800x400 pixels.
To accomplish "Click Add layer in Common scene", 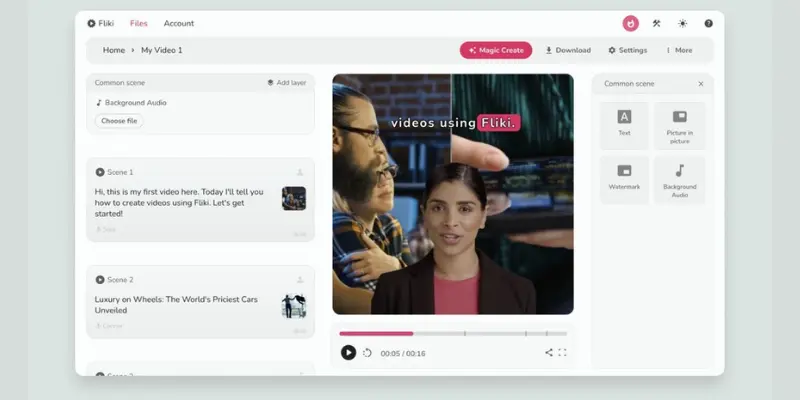I will pyautogui.click(x=287, y=83).
